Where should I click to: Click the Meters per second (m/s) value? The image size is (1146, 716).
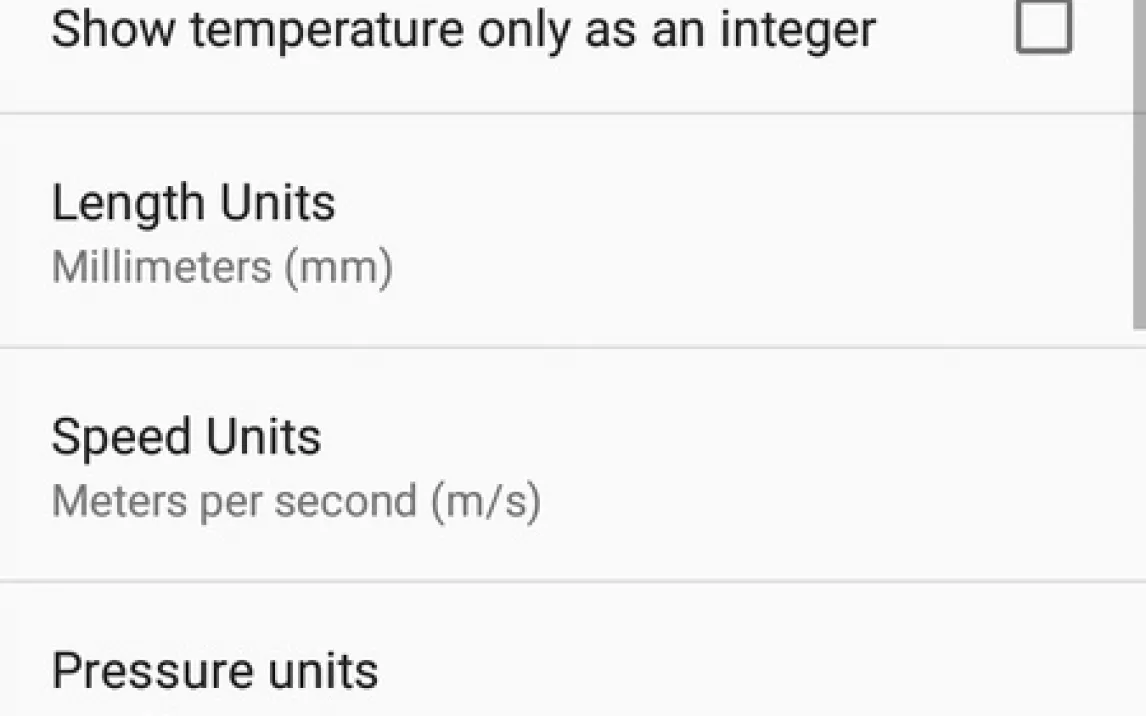[297, 502]
